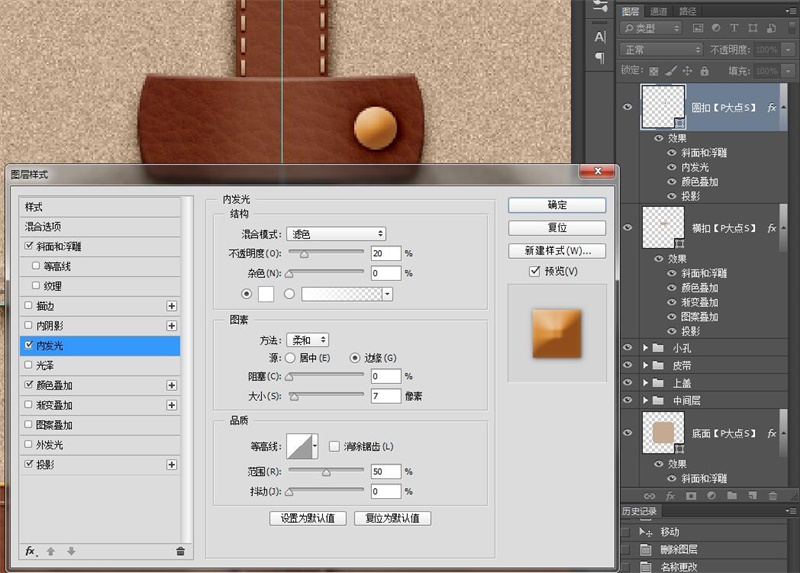Hide the 圆扣 layer with eye icon
This screenshot has width=800, height=573.
pos(628,107)
